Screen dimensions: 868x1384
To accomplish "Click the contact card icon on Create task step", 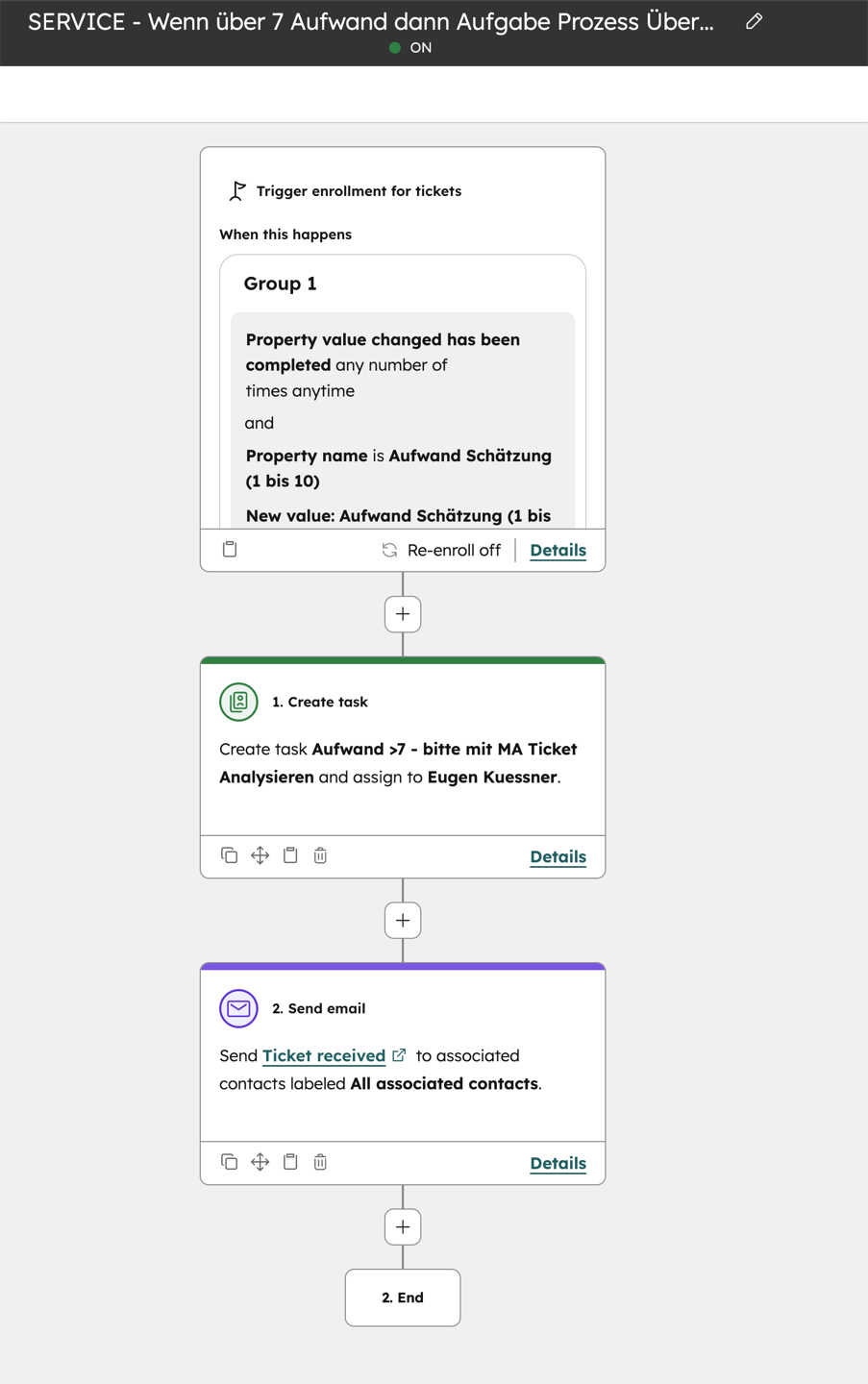I will click(x=237, y=702).
